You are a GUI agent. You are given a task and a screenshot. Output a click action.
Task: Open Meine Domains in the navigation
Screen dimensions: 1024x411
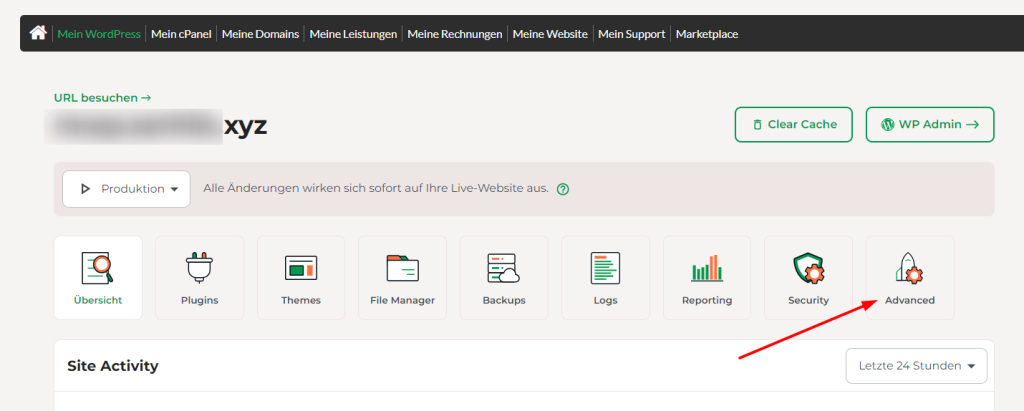point(261,34)
